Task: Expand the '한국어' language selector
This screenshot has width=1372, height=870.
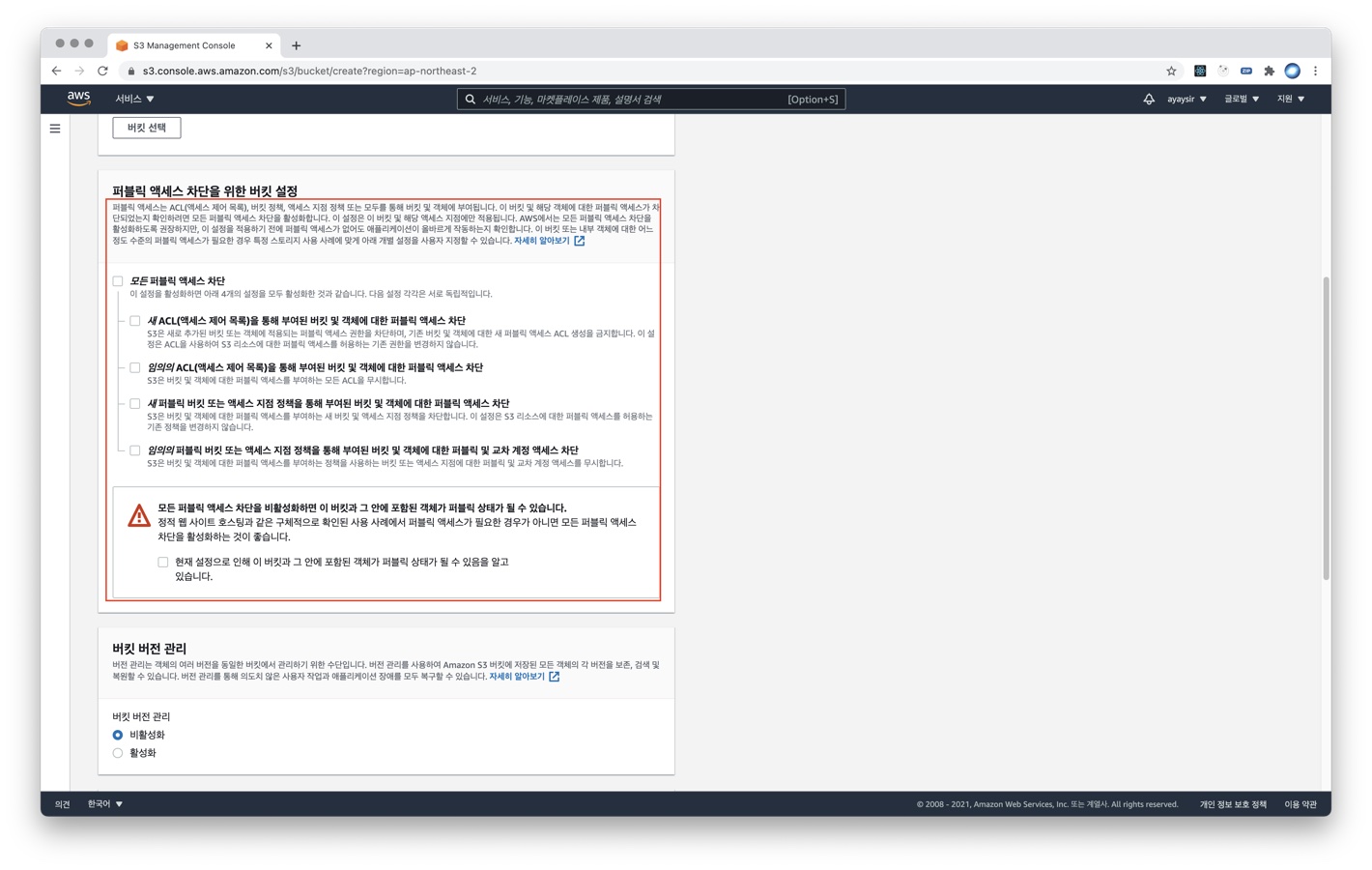Action: [105, 804]
